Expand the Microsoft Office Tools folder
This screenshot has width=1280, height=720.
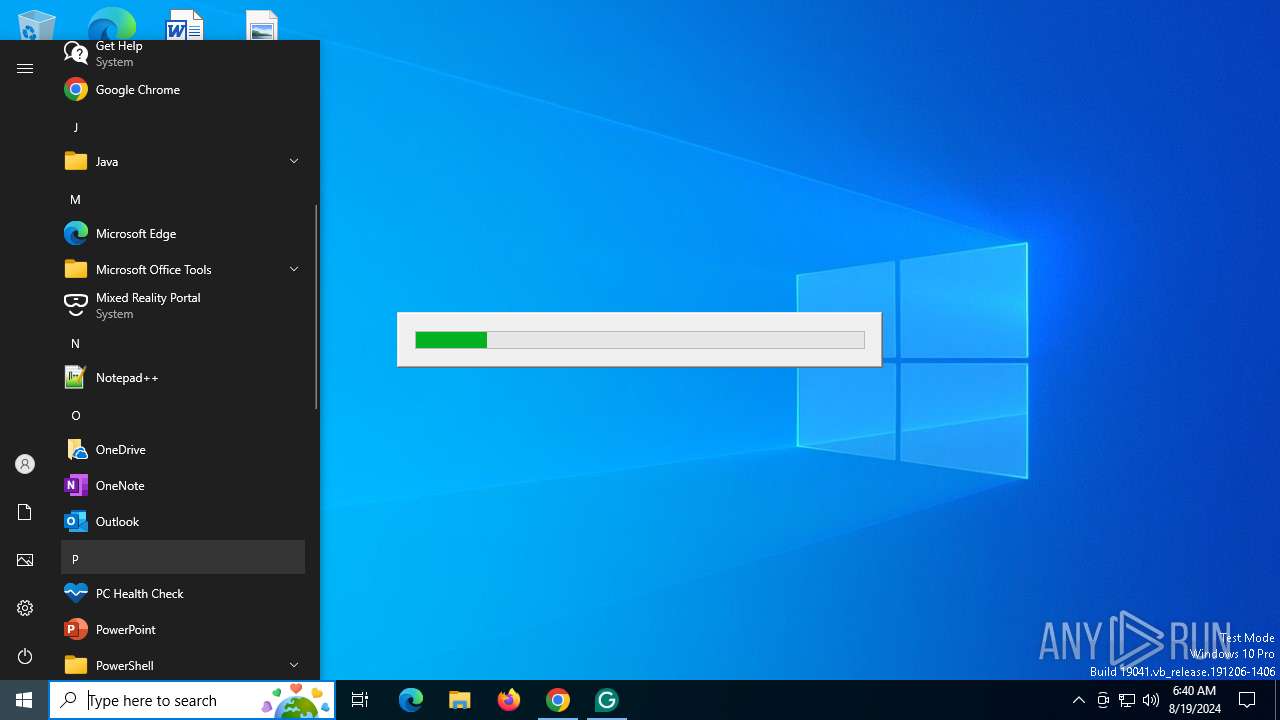click(x=183, y=269)
